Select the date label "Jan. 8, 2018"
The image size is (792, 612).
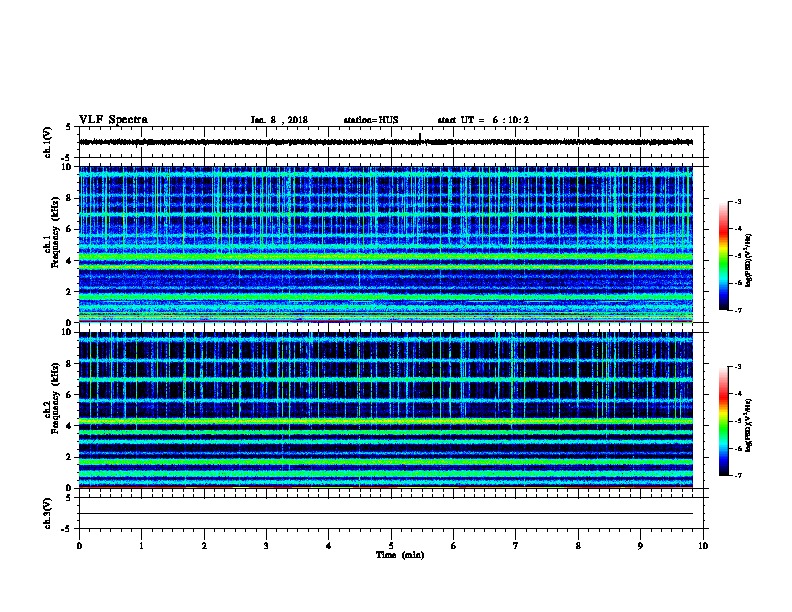[279, 120]
